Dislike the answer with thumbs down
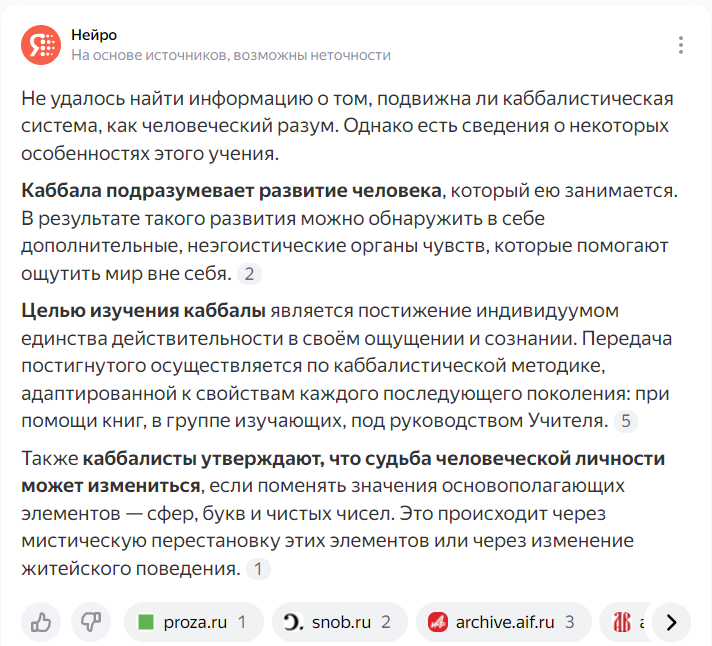This screenshot has width=712, height=646. coord(91,622)
